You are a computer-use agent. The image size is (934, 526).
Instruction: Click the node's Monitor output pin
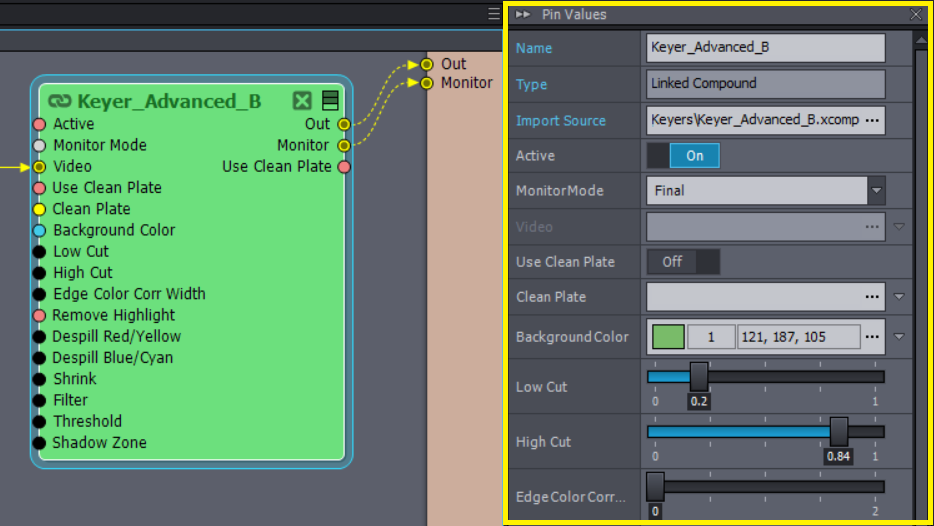point(344,145)
